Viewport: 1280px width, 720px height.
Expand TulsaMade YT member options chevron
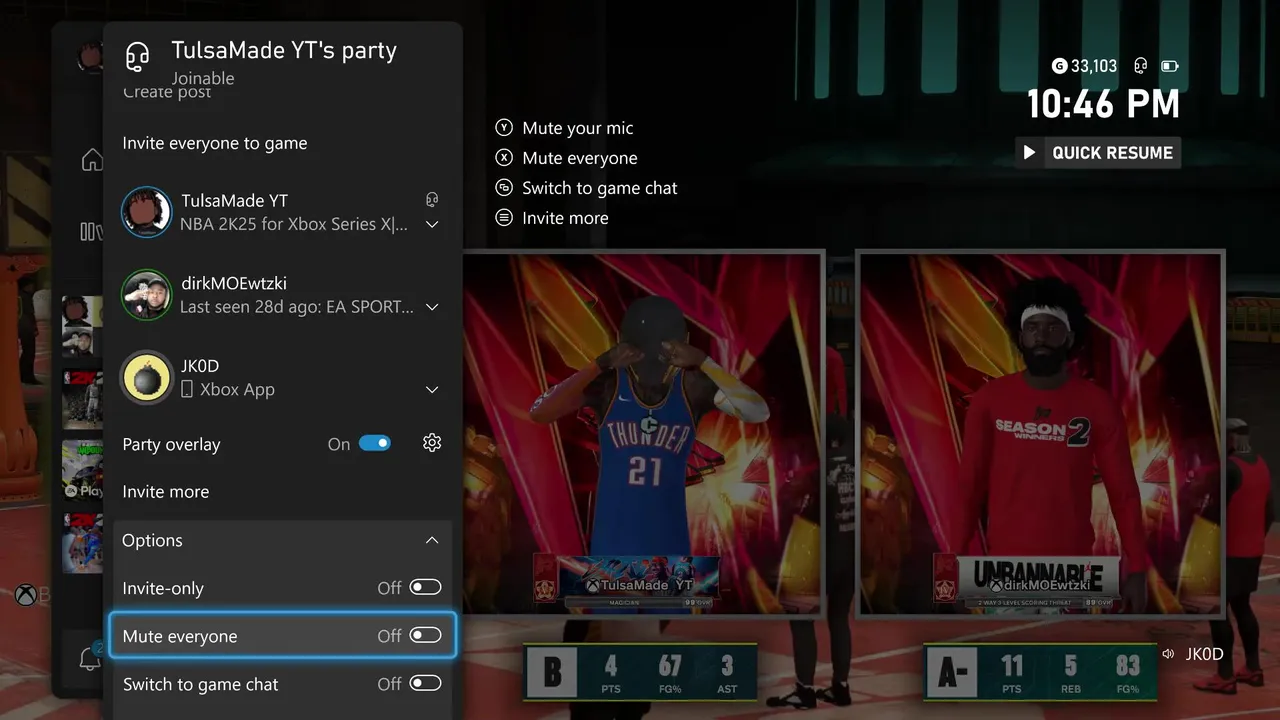pyautogui.click(x=432, y=225)
